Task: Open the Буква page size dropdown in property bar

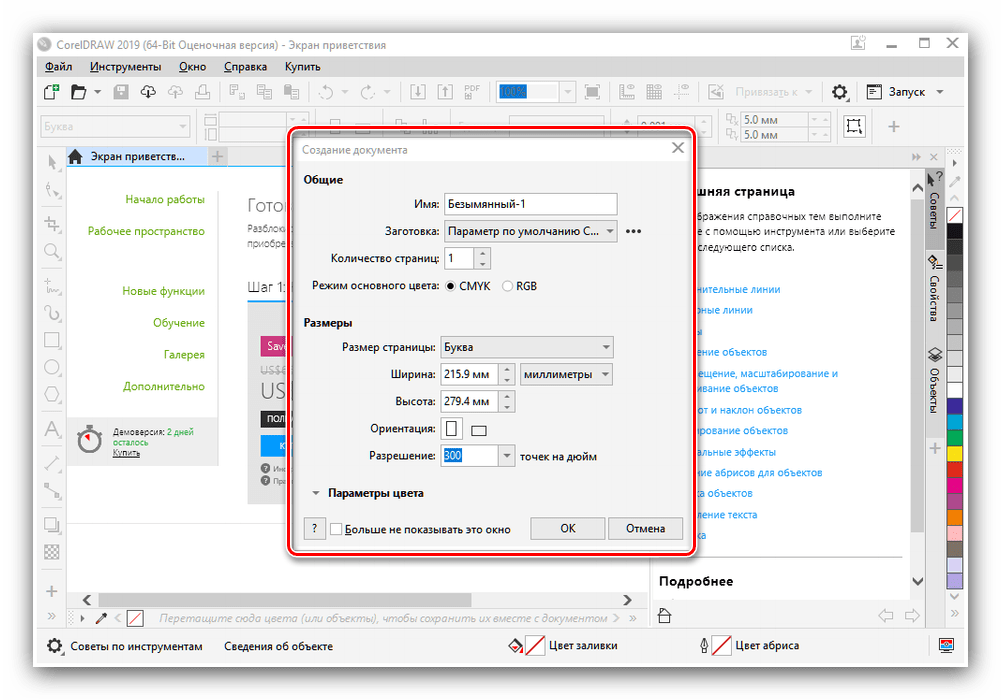Action: coord(116,126)
